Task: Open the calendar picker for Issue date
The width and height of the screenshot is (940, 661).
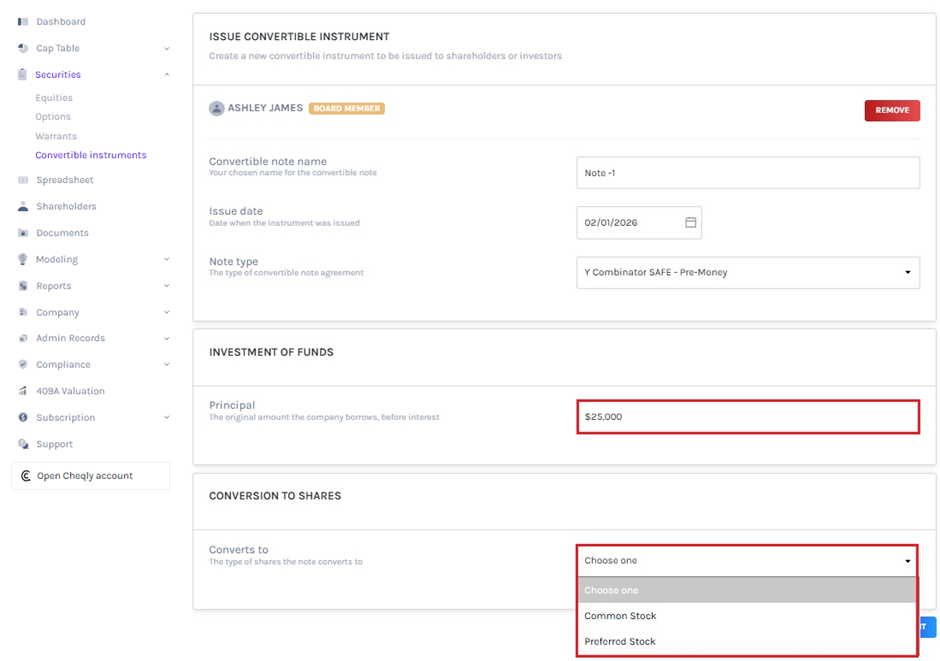Action: 690,223
